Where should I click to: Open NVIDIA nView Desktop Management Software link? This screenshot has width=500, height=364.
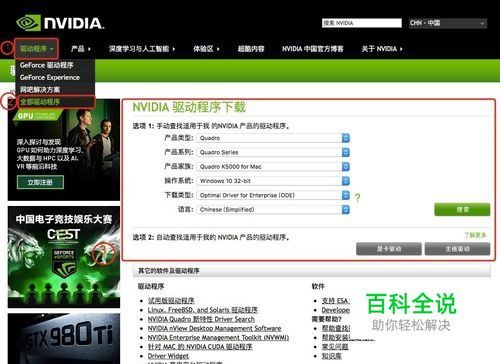pyautogui.click(x=214, y=328)
